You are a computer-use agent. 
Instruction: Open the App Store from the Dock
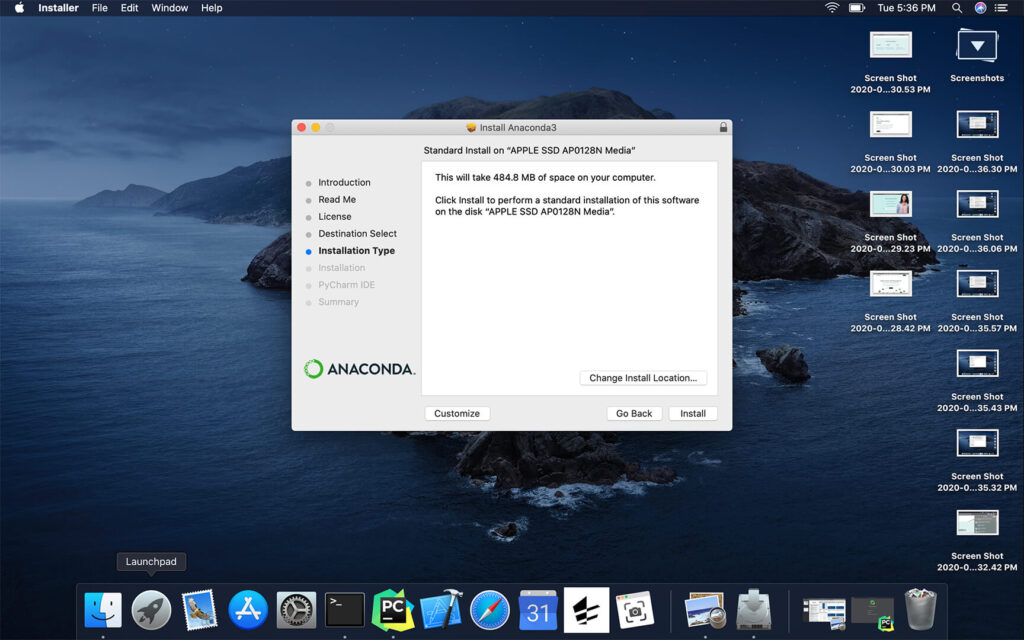pyautogui.click(x=248, y=611)
